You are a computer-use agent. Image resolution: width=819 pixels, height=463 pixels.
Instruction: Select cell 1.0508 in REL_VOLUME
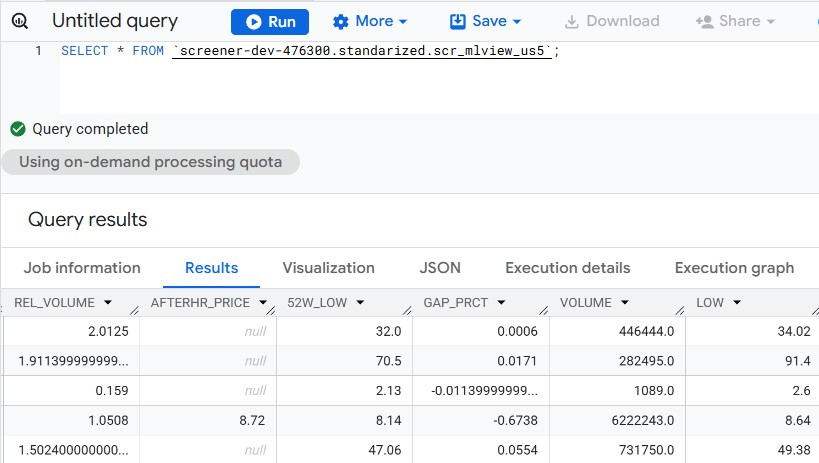[72, 420]
